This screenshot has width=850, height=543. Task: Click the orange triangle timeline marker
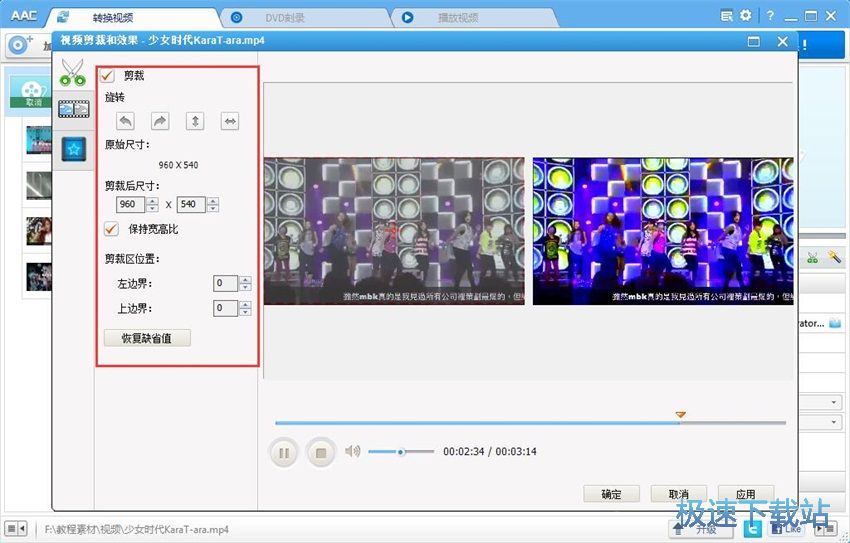(680, 415)
